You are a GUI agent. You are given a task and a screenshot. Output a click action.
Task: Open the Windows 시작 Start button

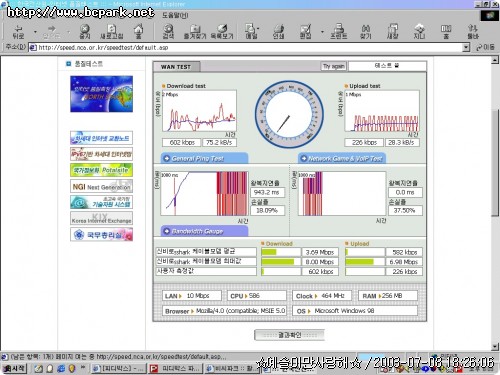tap(14, 368)
